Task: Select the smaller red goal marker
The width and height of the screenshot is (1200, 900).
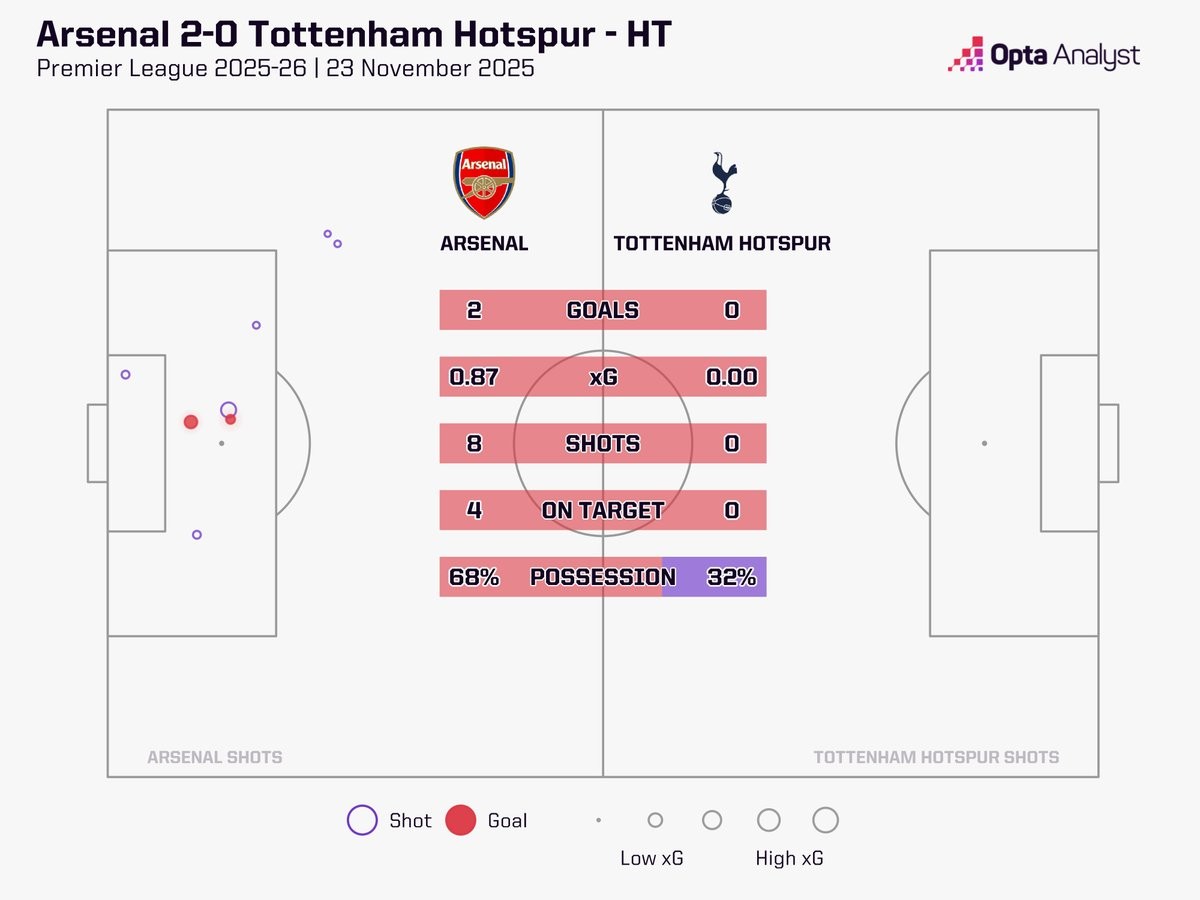Action: (231, 419)
